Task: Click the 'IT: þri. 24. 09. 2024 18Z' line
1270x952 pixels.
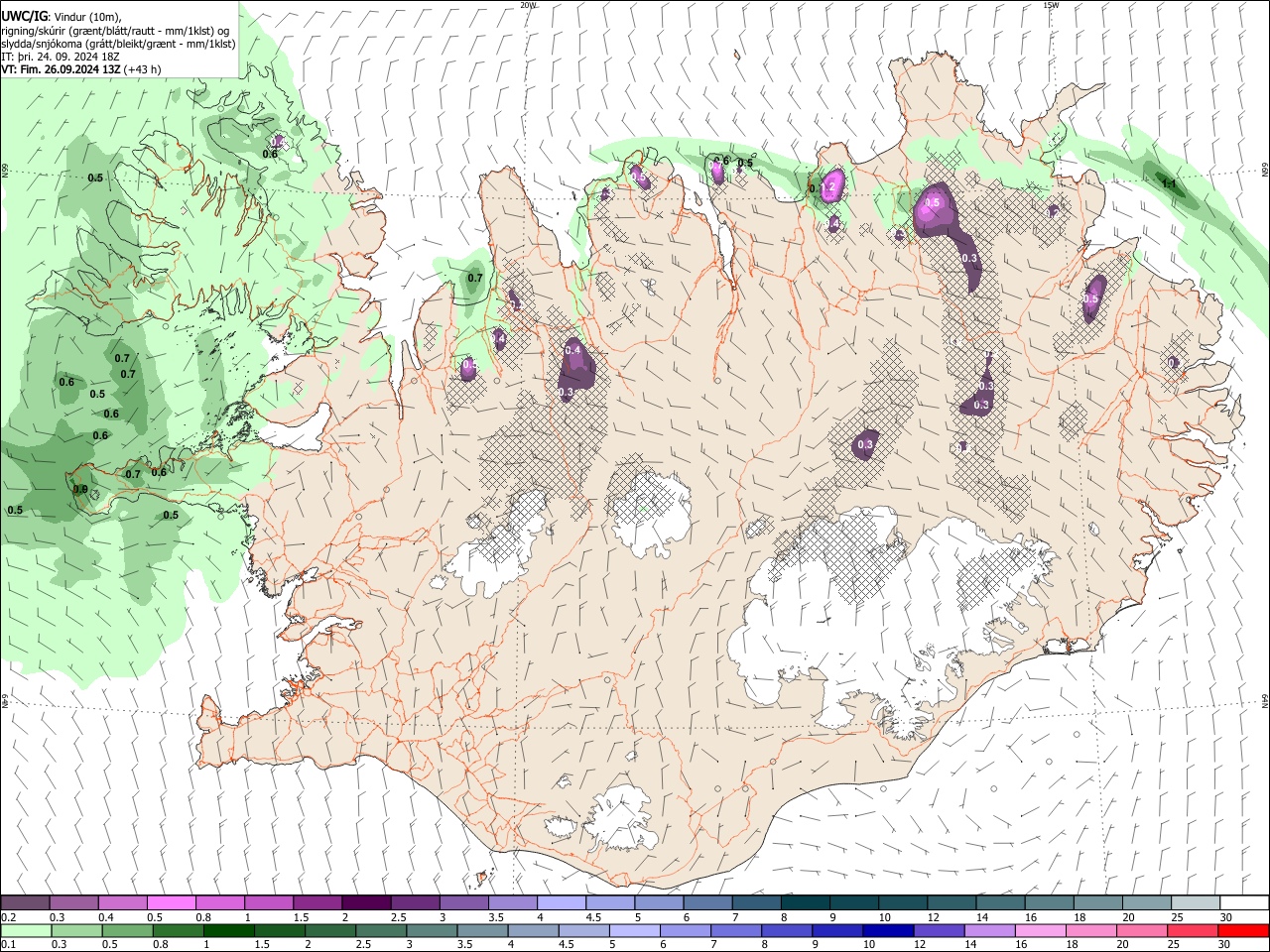Action: 61,57
